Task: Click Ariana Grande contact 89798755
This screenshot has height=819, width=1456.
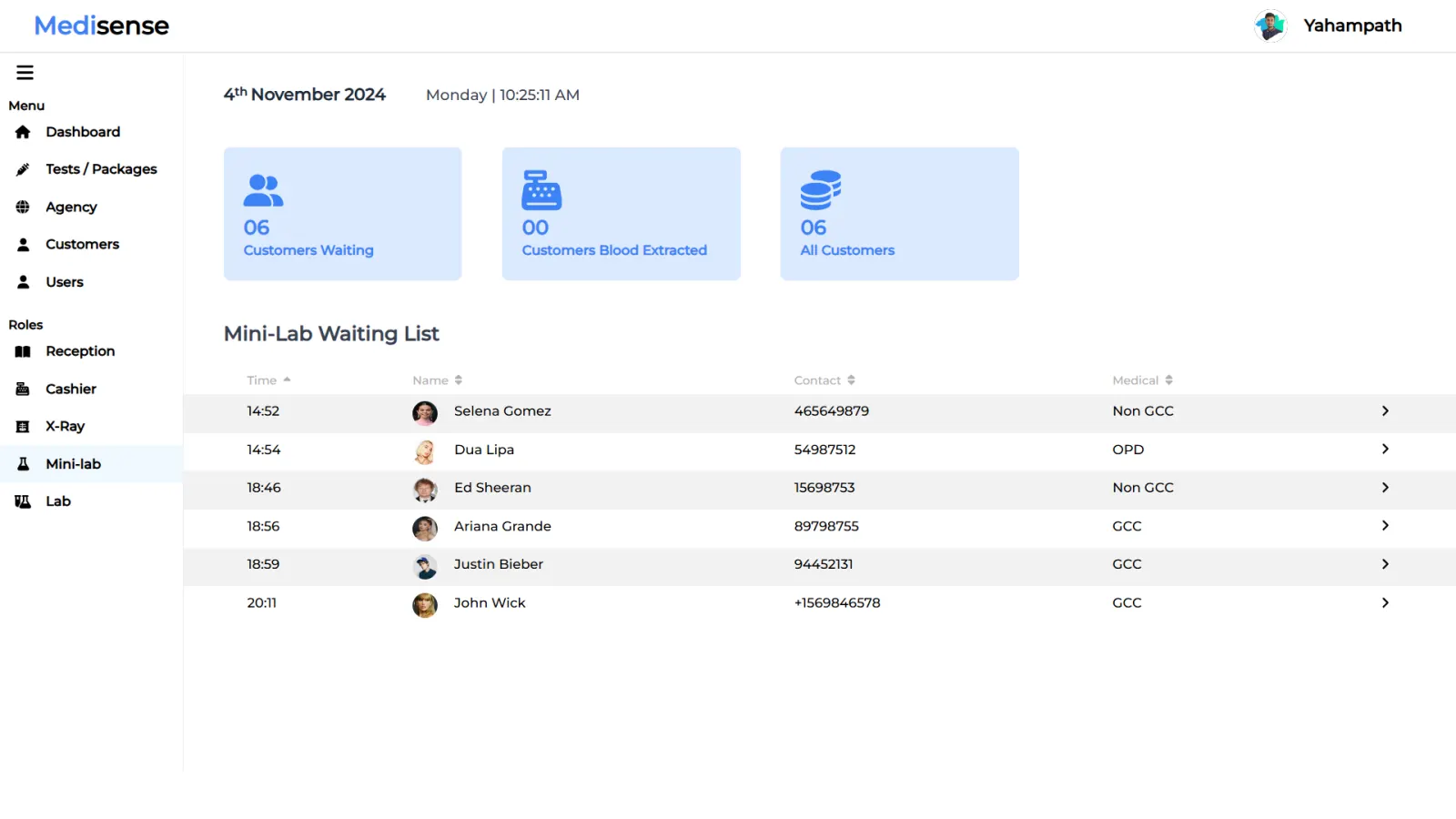Action: [826, 526]
